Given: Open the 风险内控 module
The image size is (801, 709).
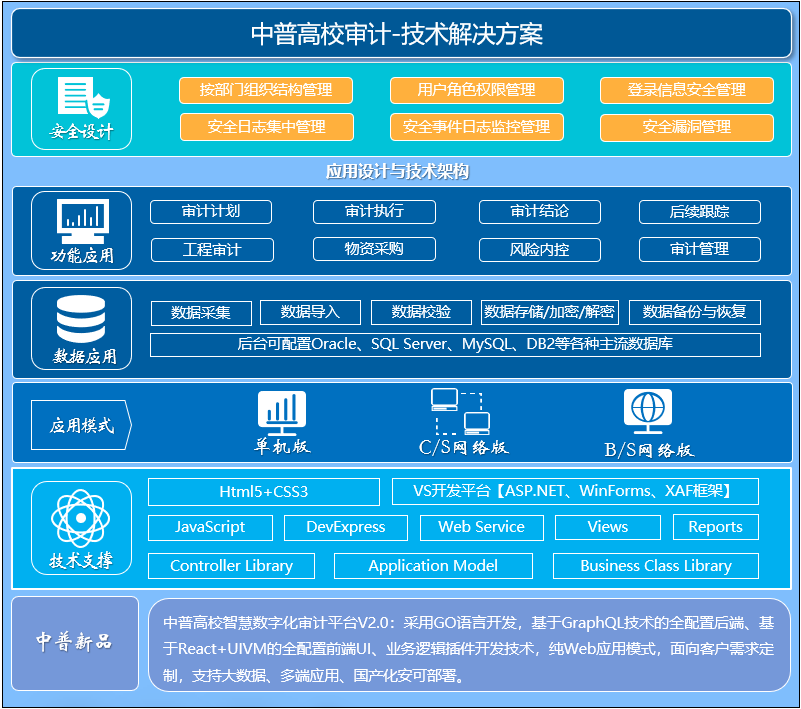Looking at the screenshot, I should [x=540, y=250].
